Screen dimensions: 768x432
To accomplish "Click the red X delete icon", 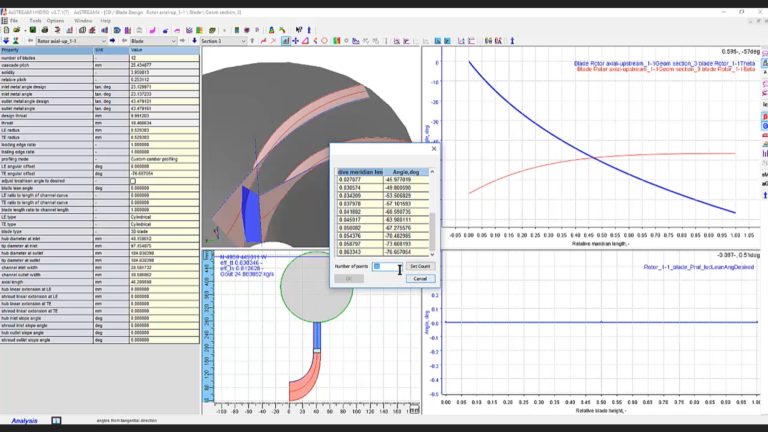I will pyautogui.click(x=274, y=41).
